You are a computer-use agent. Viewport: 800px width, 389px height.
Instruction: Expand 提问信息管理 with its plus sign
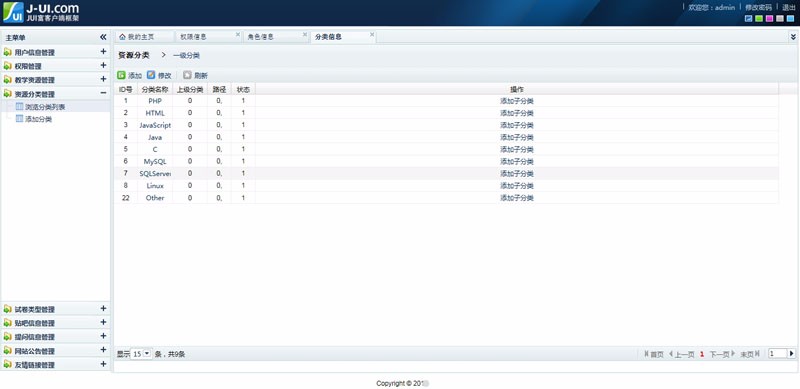point(103,336)
